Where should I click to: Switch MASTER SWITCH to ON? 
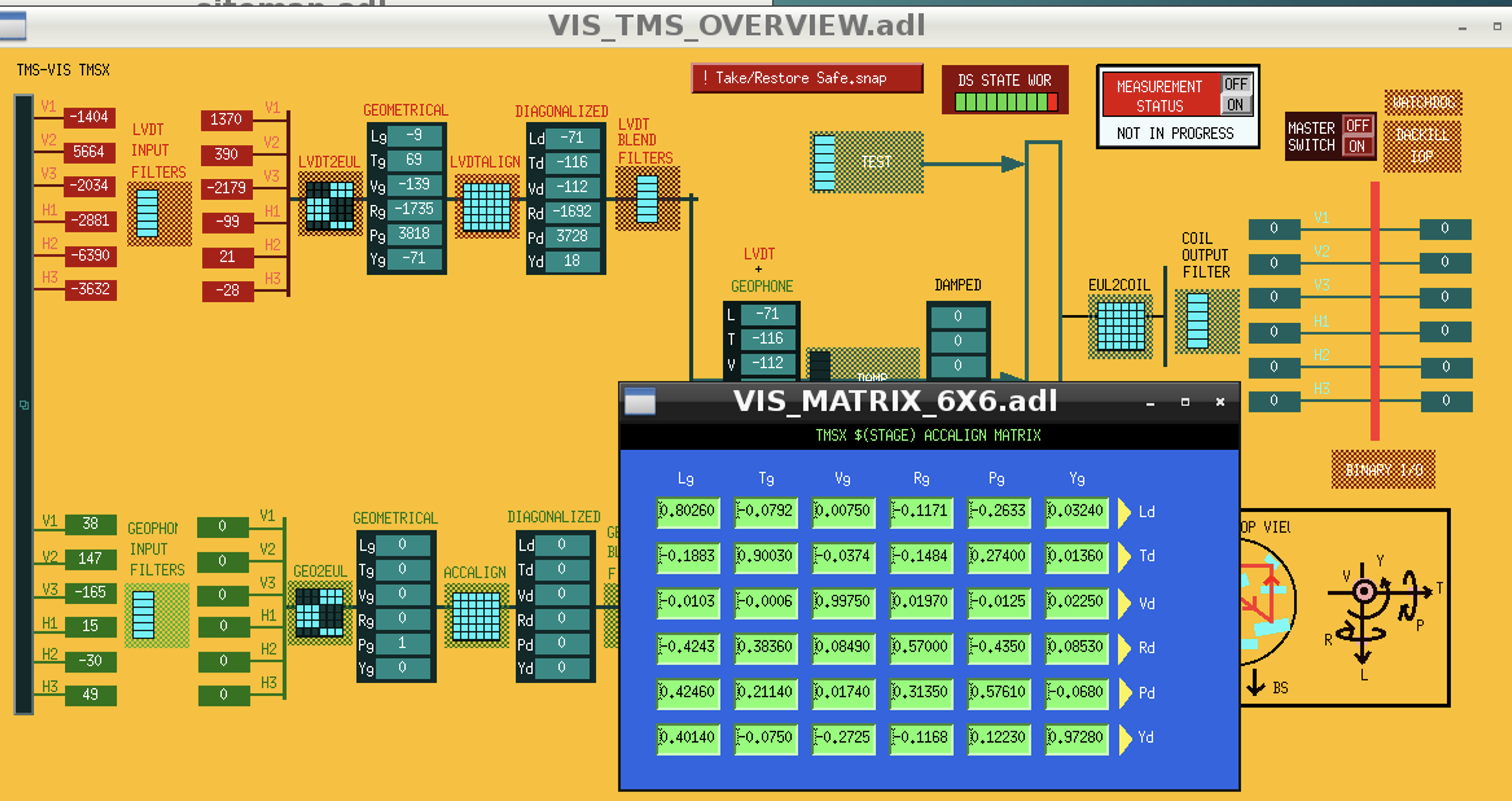pos(1357,146)
